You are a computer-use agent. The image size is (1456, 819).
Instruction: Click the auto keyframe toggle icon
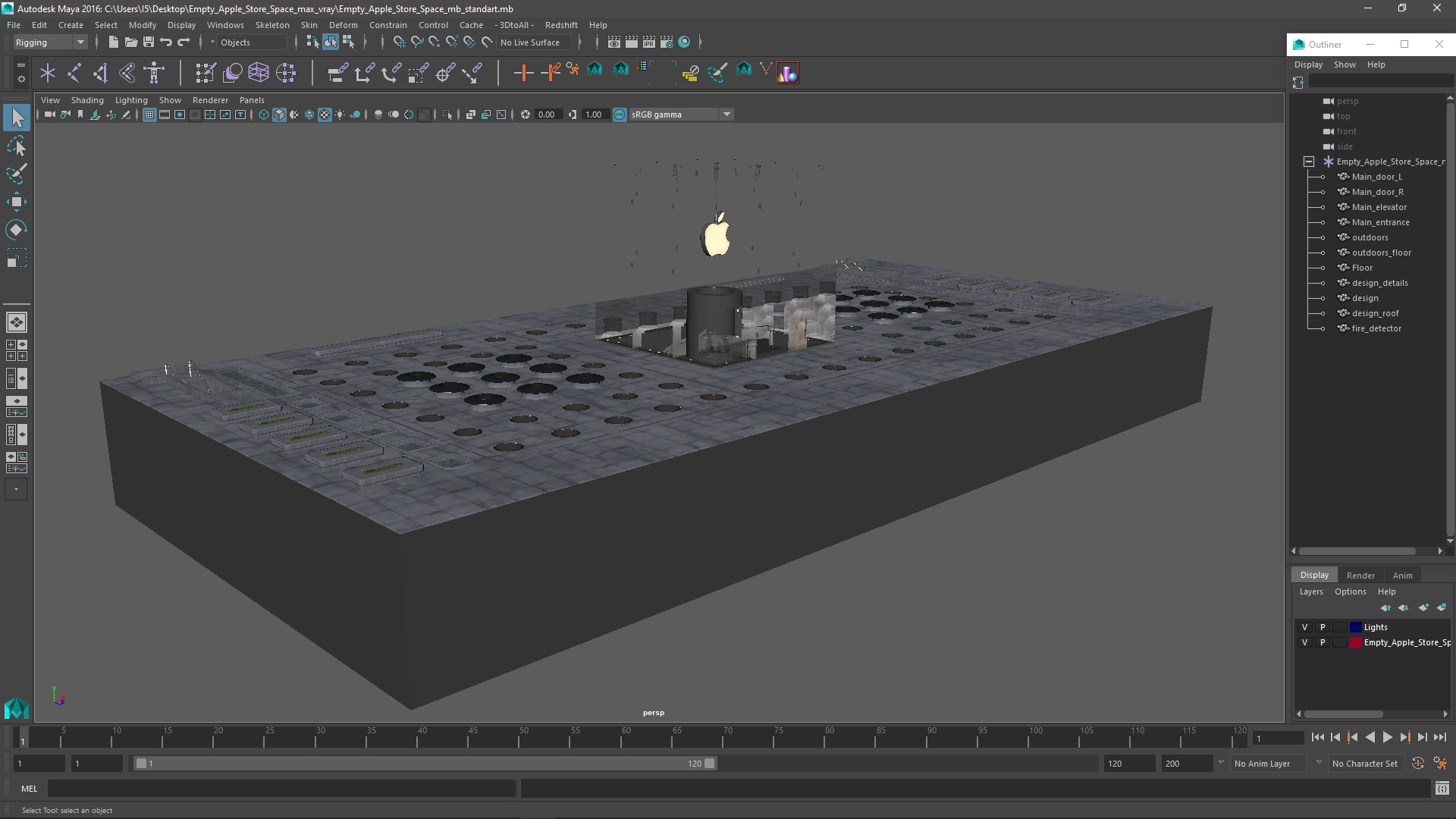(x=1418, y=764)
